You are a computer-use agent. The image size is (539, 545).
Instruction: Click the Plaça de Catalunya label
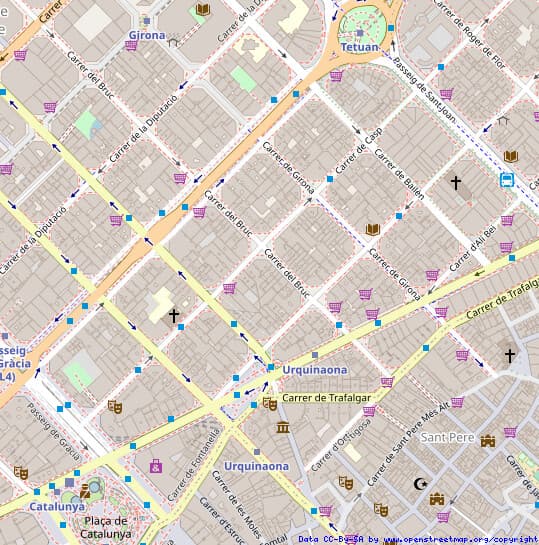tap(106, 527)
